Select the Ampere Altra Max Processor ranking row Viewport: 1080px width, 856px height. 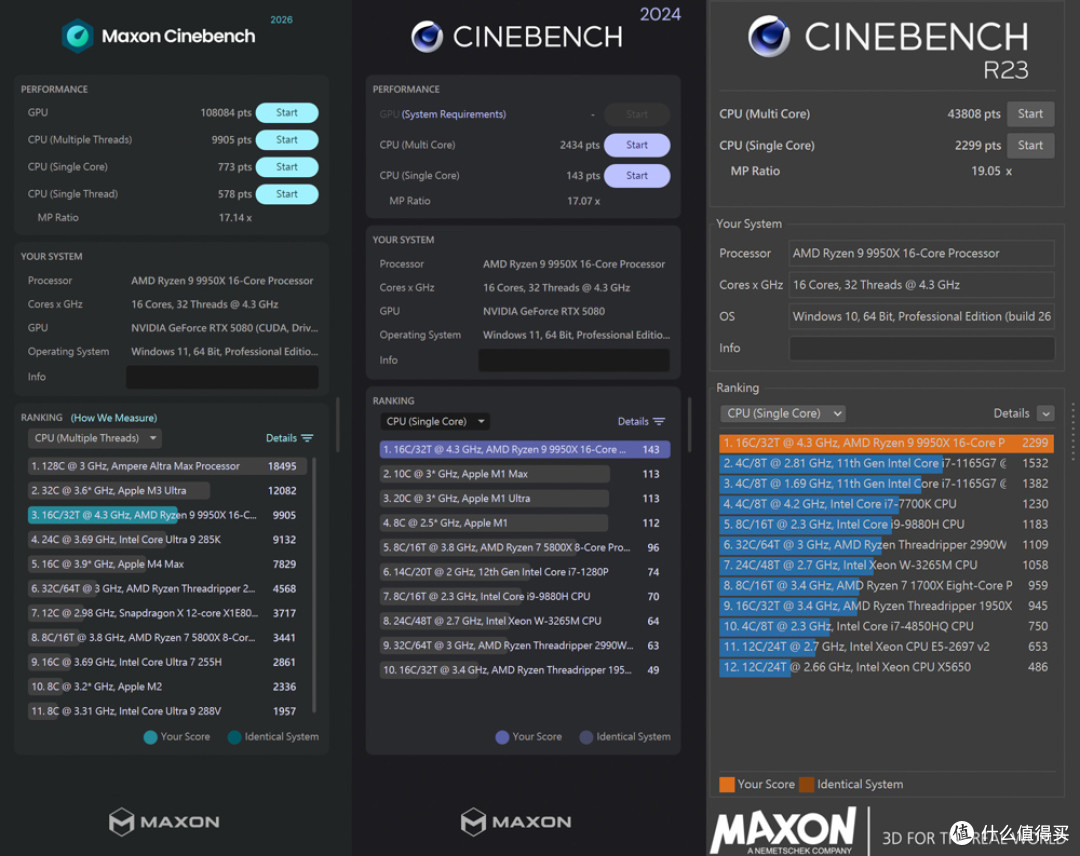coord(167,466)
